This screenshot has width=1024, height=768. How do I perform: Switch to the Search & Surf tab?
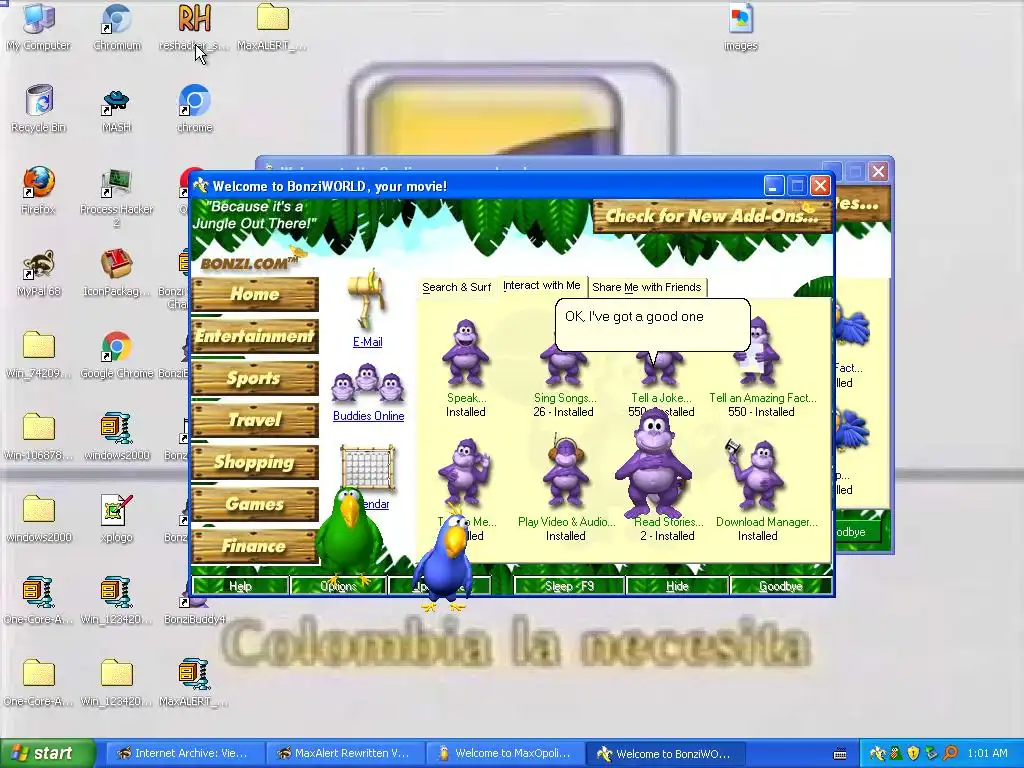(456, 287)
